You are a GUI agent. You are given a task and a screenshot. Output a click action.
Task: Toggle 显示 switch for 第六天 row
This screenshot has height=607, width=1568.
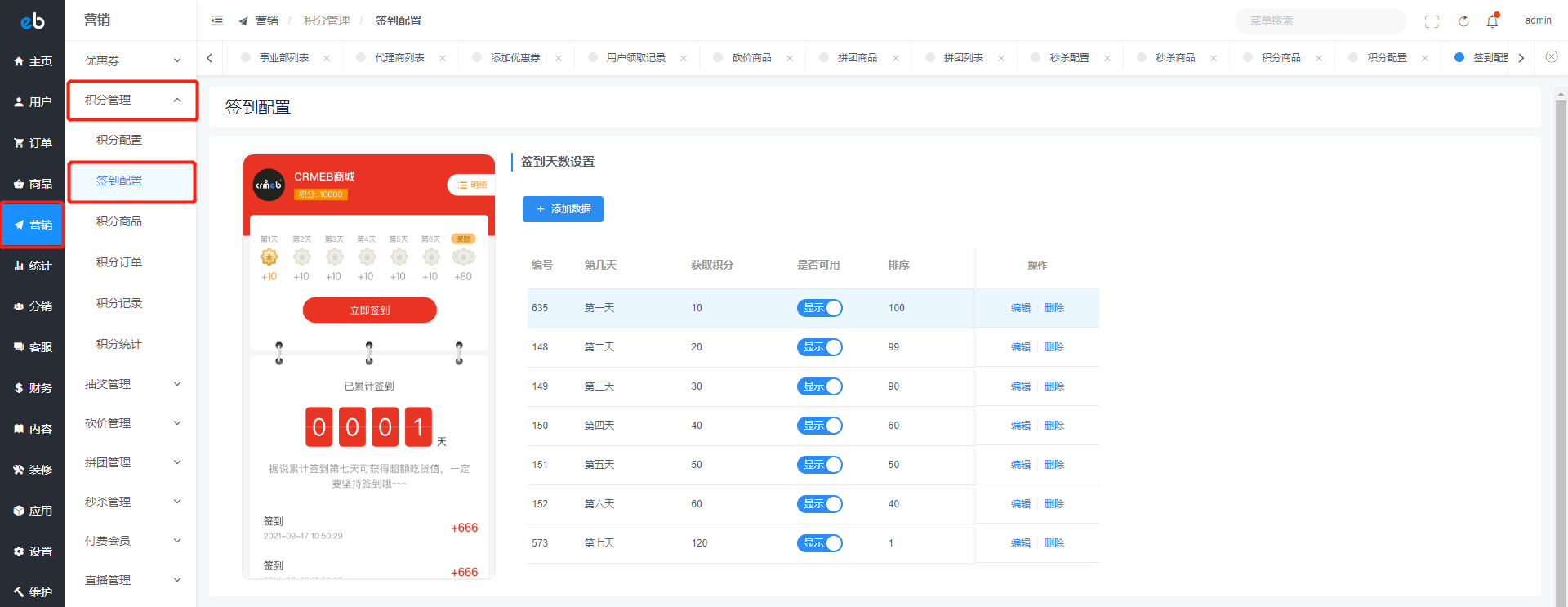point(819,504)
